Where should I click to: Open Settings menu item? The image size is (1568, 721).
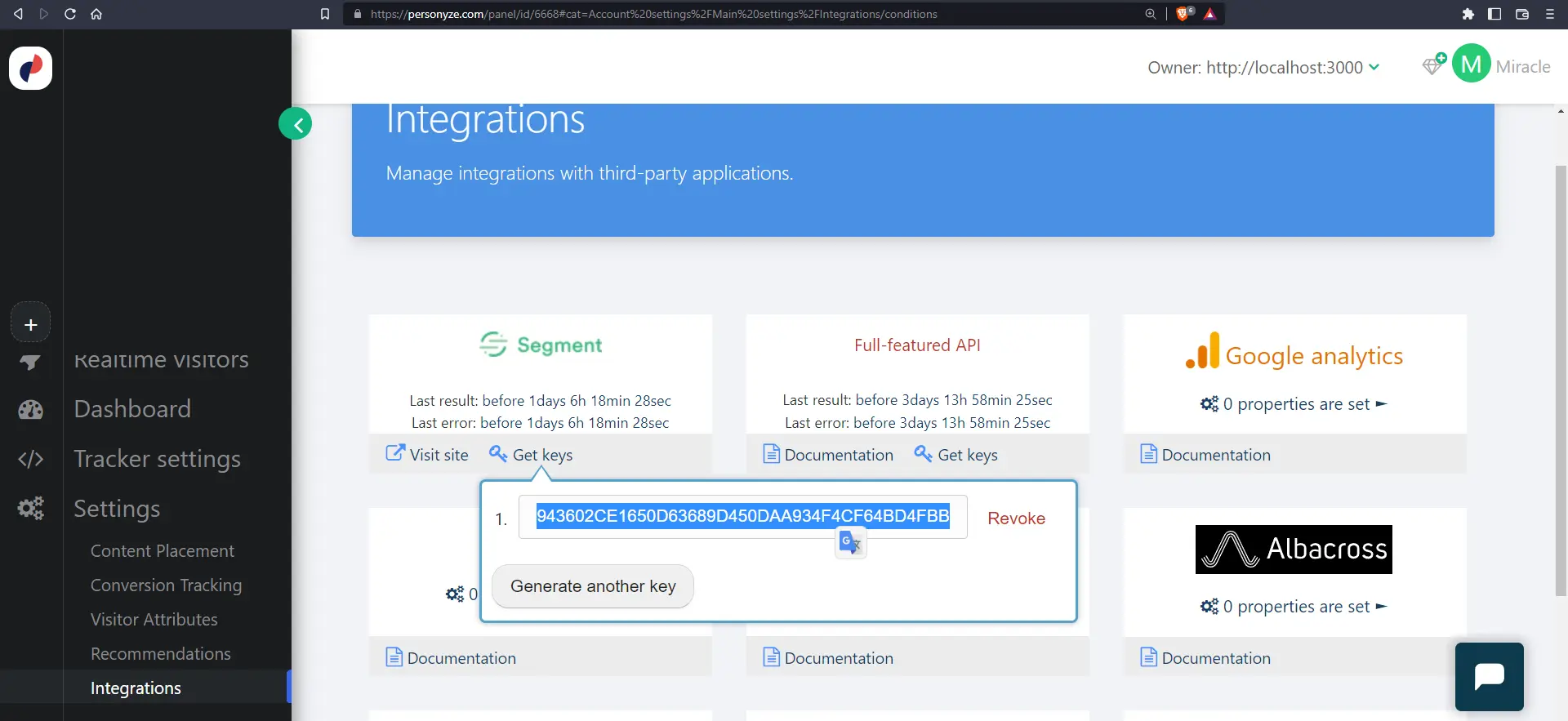(x=117, y=509)
